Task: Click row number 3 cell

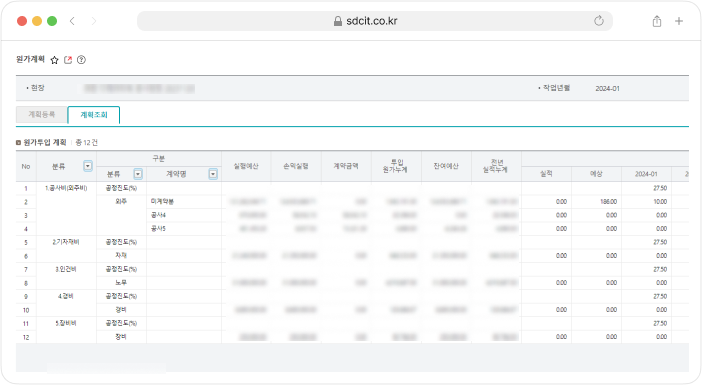Action: pyautogui.click(x=26, y=215)
